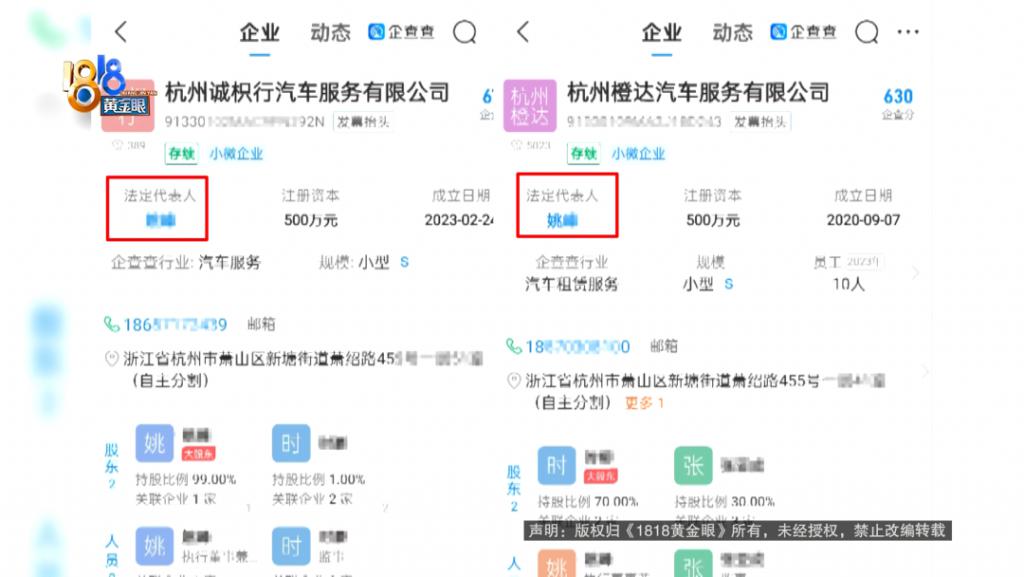1024x577 pixels.
Task: Tap the S scale badge on 杭州橙达
Action: pyautogui.click(x=729, y=284)
